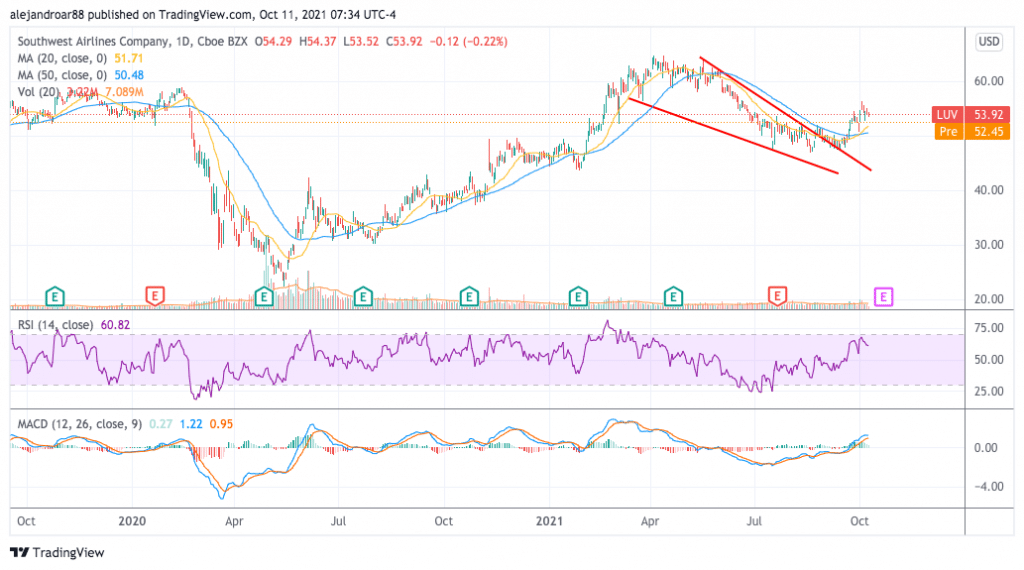Select the Vol (20) indicator legend
The width and height of the screenshot is (1024, 570).
click(39, 92)
